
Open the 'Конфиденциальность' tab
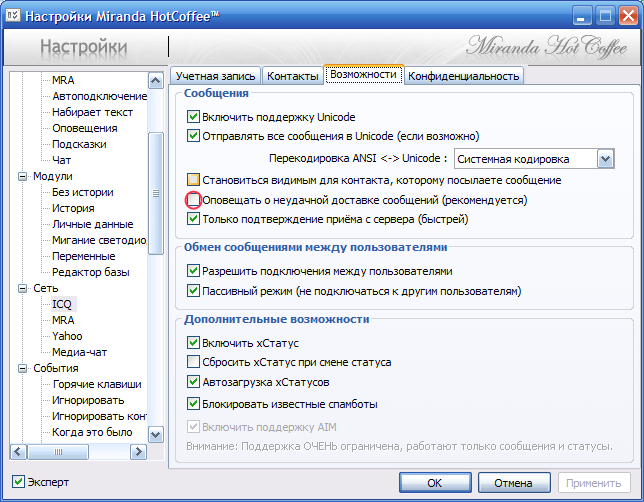click(x=463, y=75)
